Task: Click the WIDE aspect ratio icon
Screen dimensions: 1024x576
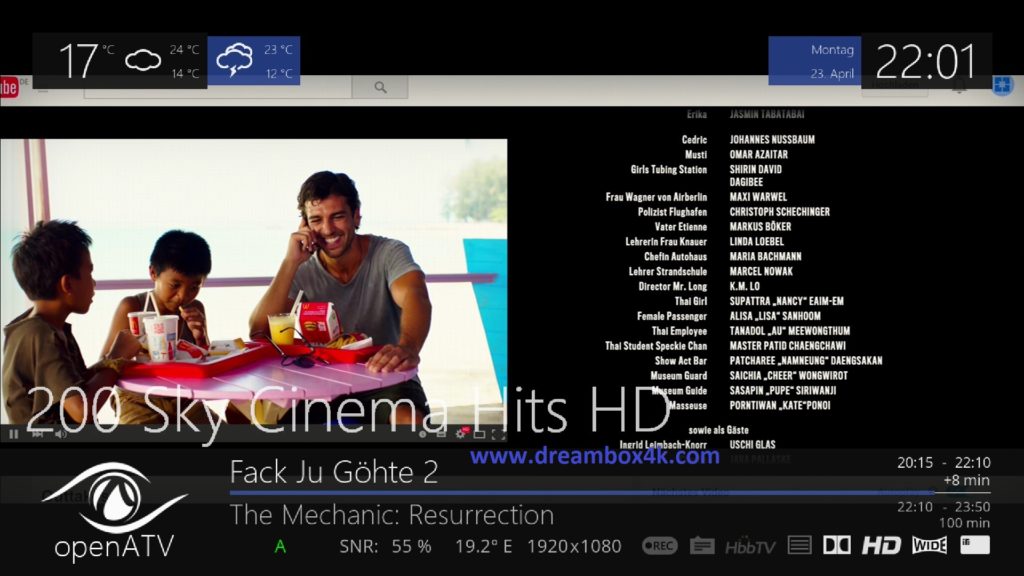Action: point(929,545)
